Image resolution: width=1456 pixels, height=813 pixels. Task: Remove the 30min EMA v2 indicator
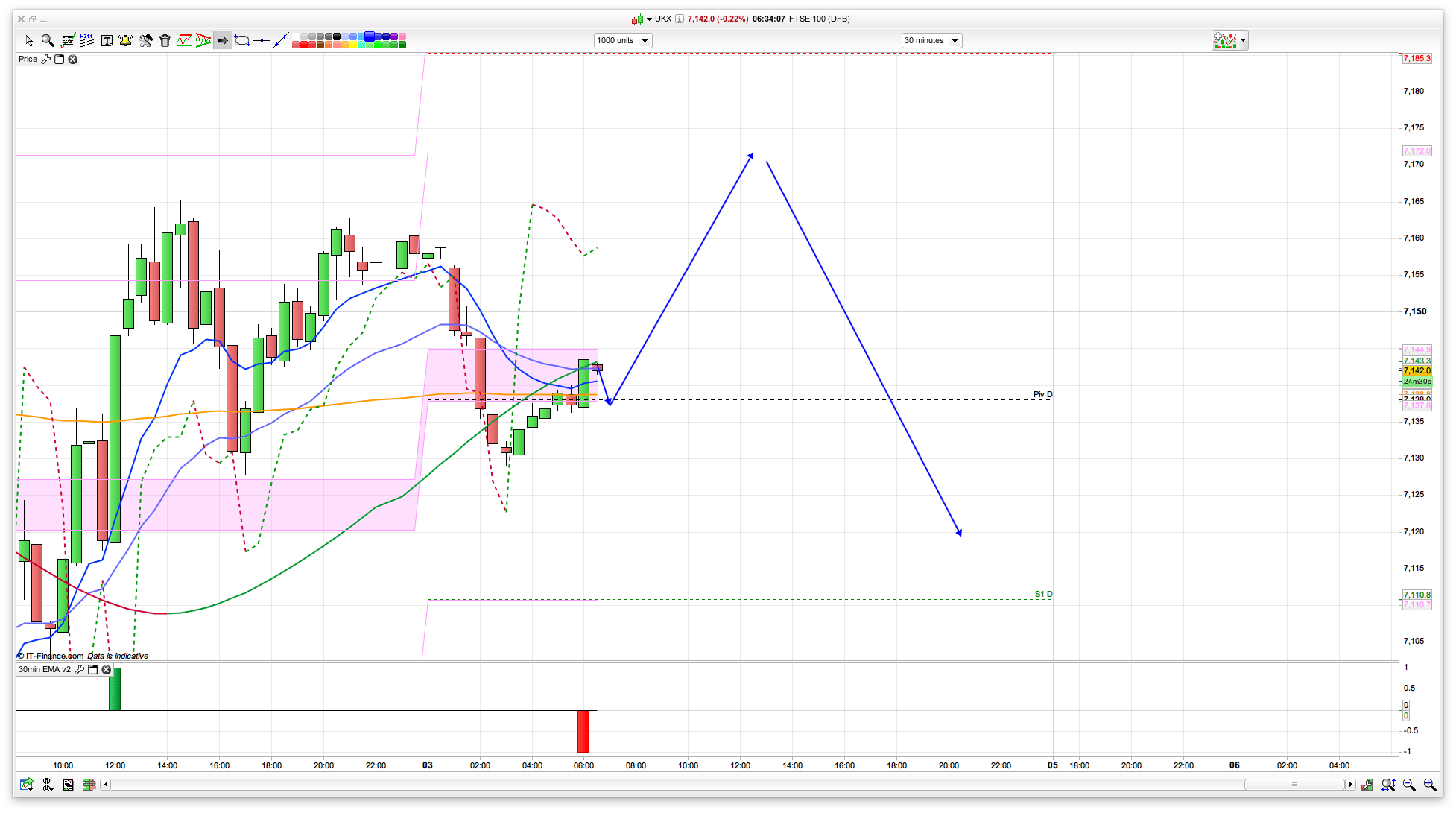tap(107, 669)
